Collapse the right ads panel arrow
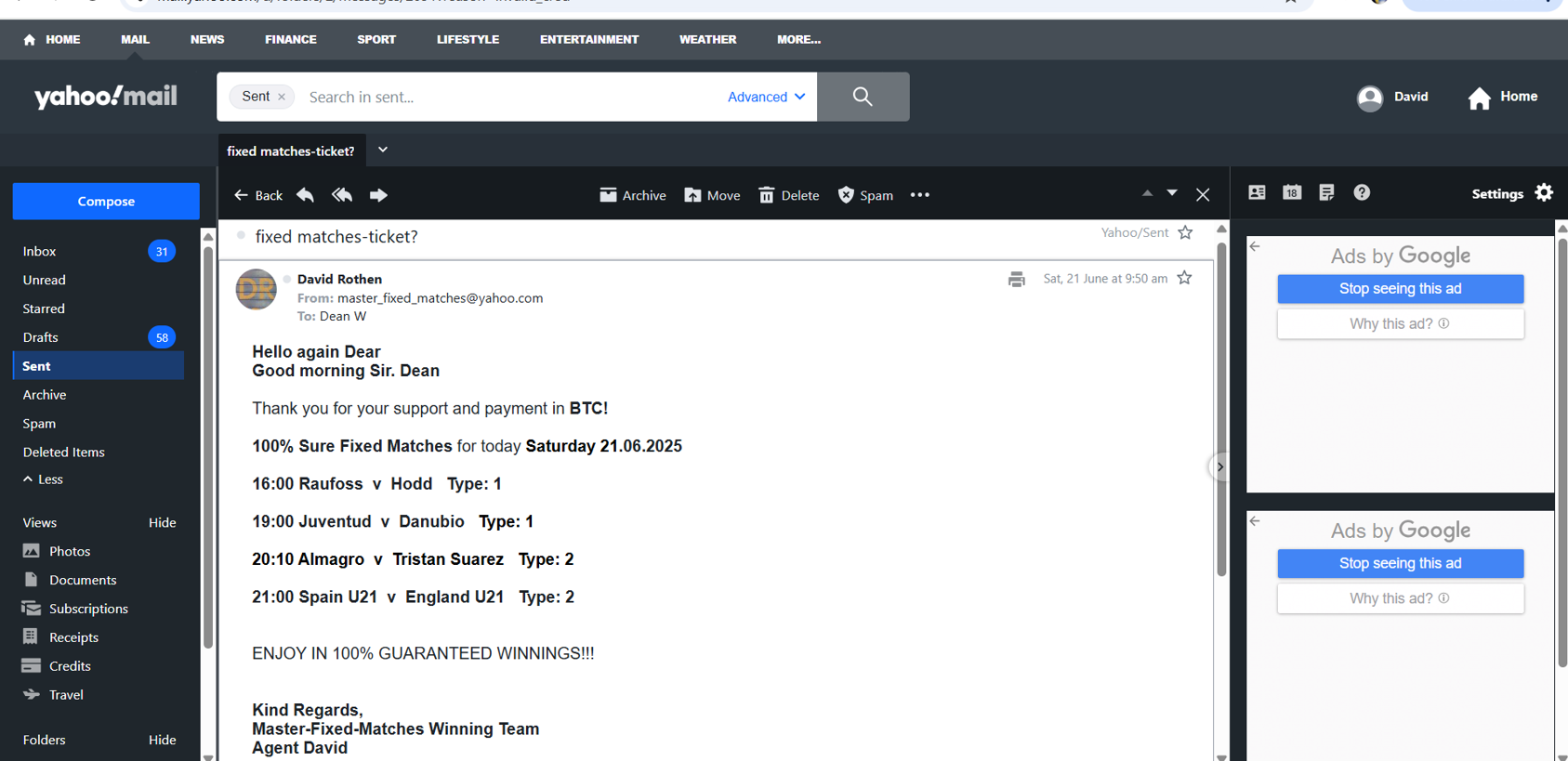This screenshot has height=761, width=1568. coord(1219,466)
